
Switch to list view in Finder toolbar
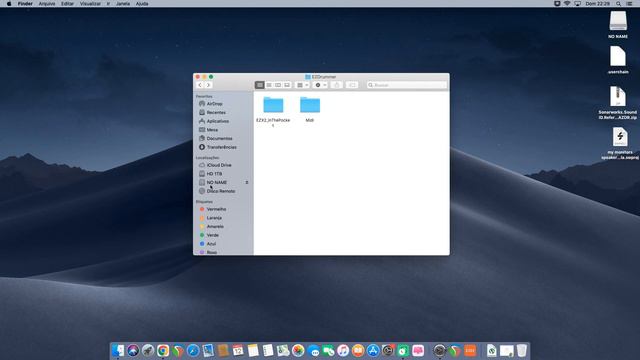pyautogui.click(x=269, y=85)
